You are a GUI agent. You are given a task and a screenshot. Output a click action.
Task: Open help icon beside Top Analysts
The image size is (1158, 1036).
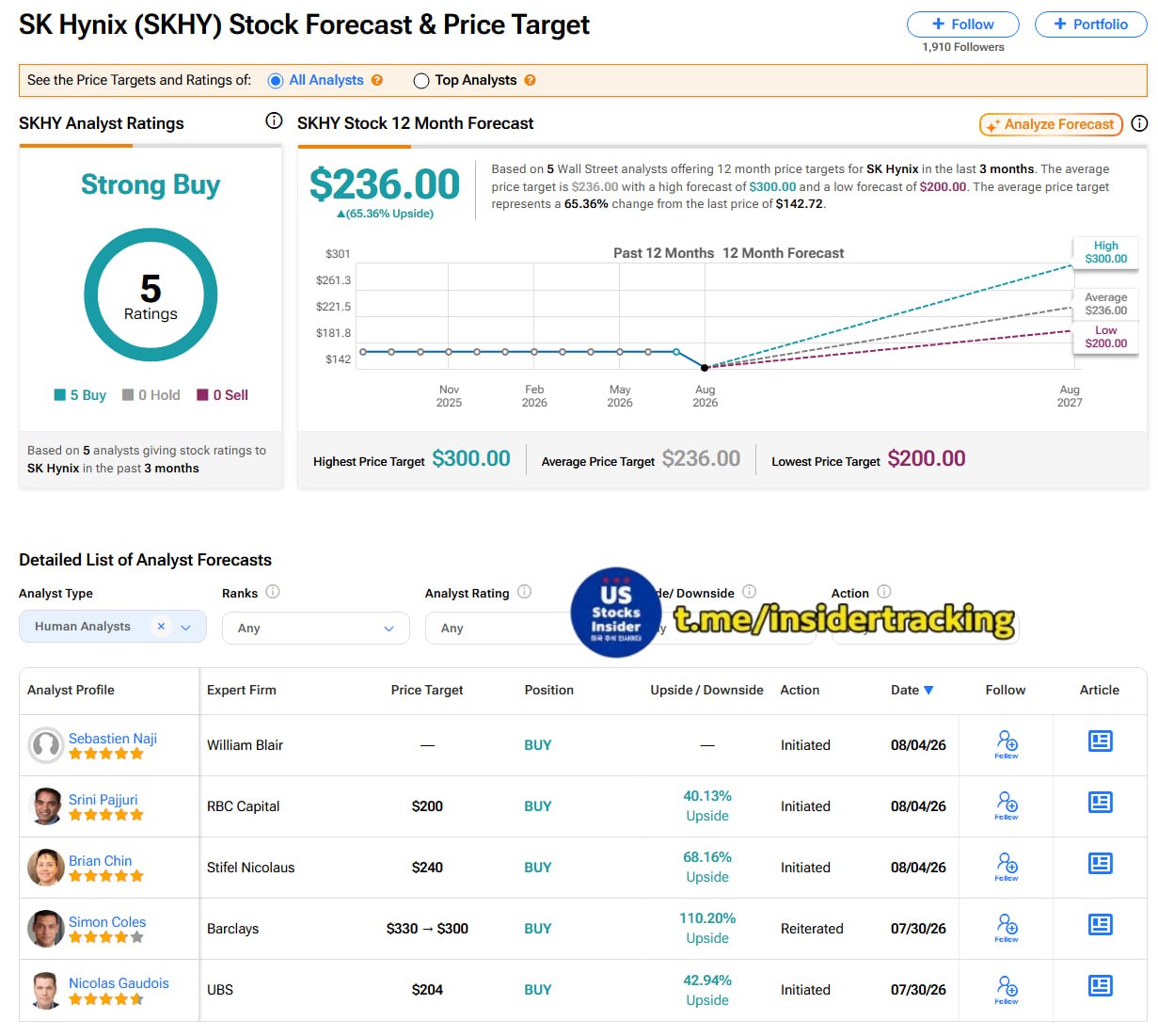coord(531,81)
